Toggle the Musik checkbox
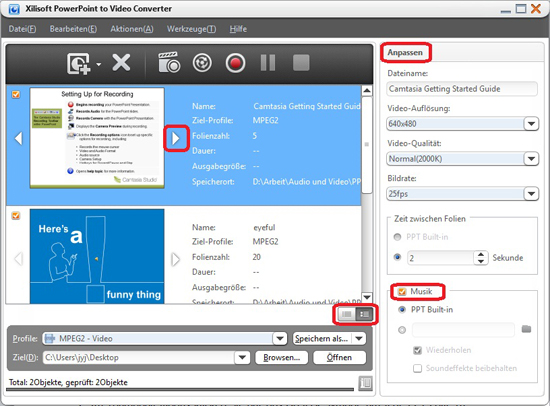This screenshot has width=550, height=406. pos(402,292)
